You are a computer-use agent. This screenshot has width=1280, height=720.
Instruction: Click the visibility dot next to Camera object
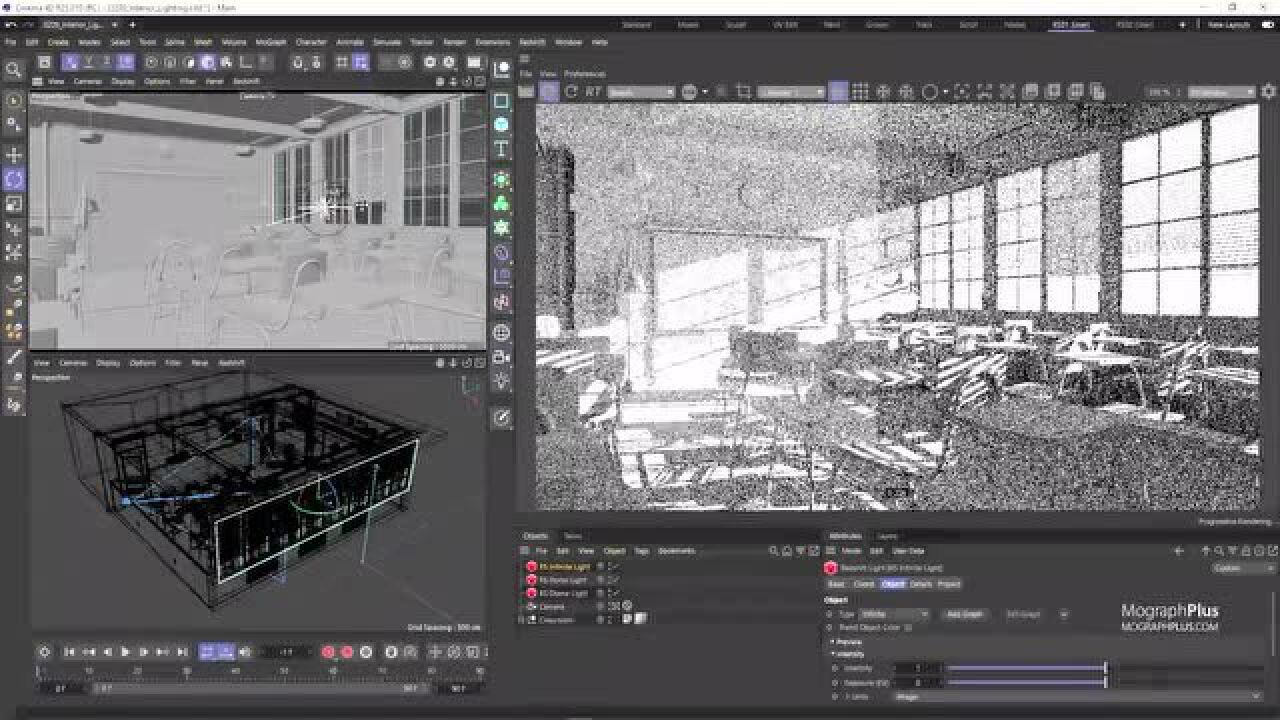[x=600, y=604]
